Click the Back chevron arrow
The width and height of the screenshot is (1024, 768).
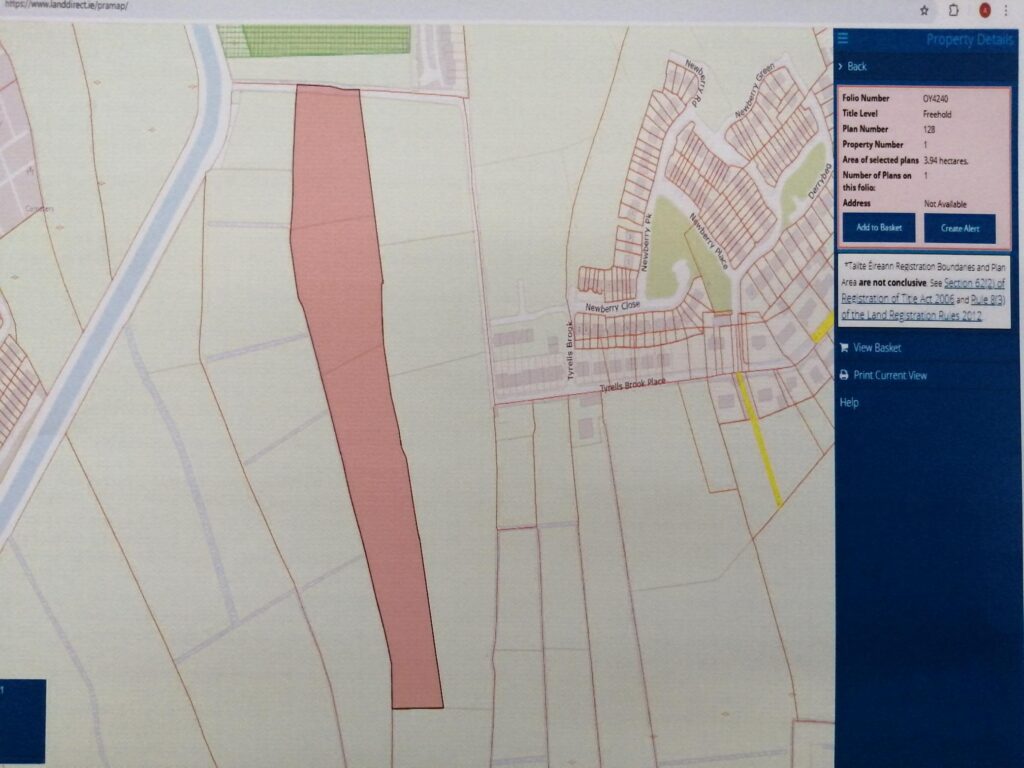point(842,67)
